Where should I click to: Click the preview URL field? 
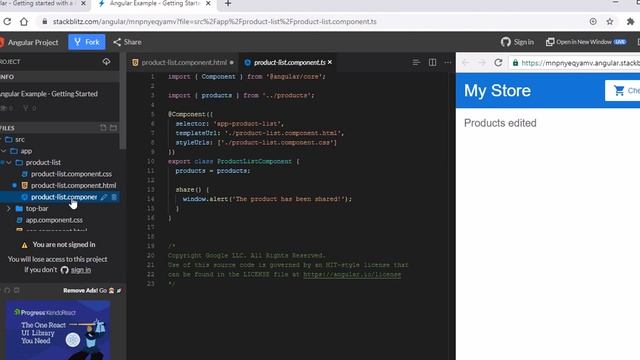576,63
